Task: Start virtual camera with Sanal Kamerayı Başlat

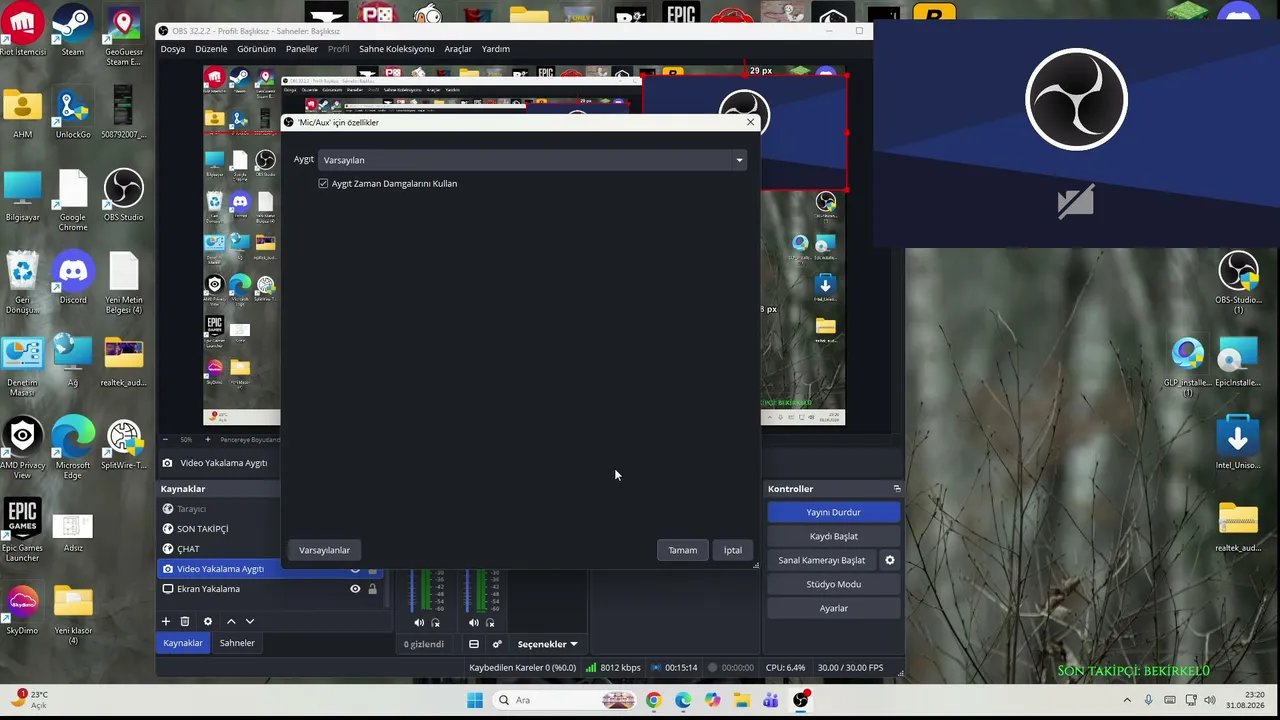Action: [x=821, y=560]
